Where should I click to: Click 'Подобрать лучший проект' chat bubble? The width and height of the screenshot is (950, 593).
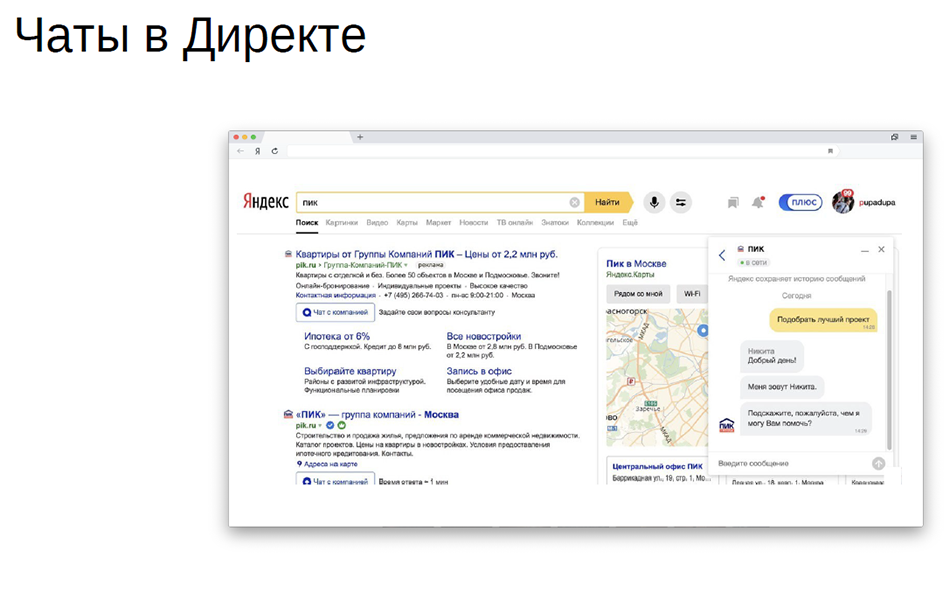pyautogui.click(x=823, y=320)
